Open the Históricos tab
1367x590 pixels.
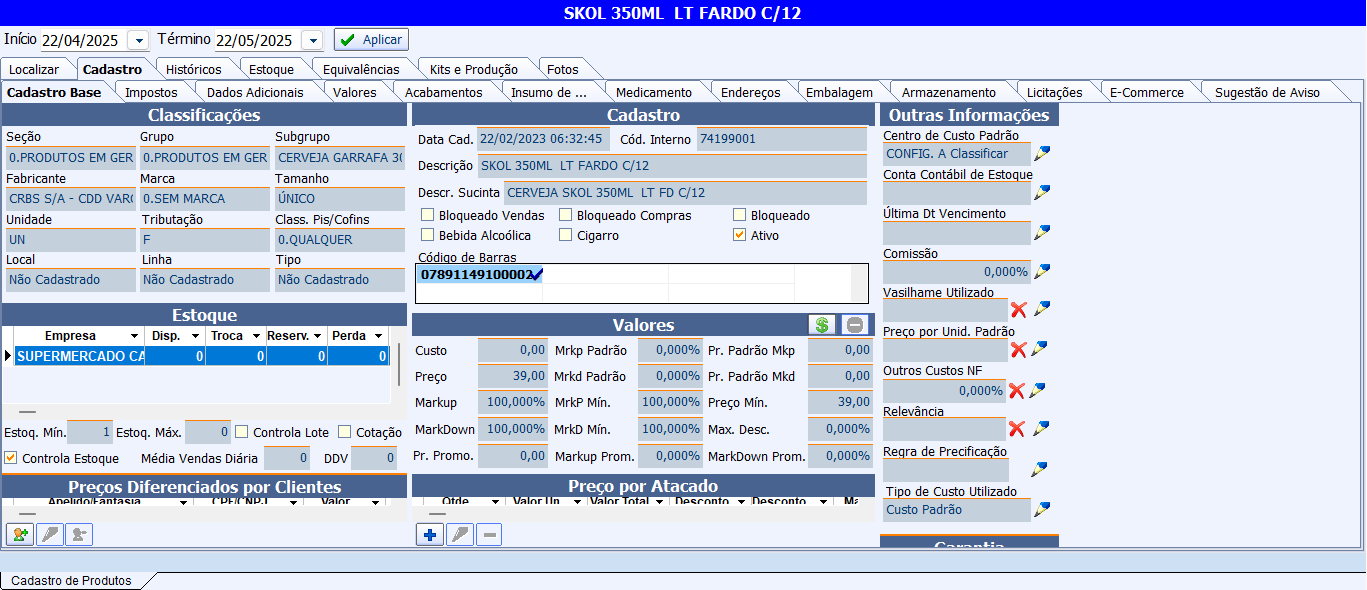(194, 69)
